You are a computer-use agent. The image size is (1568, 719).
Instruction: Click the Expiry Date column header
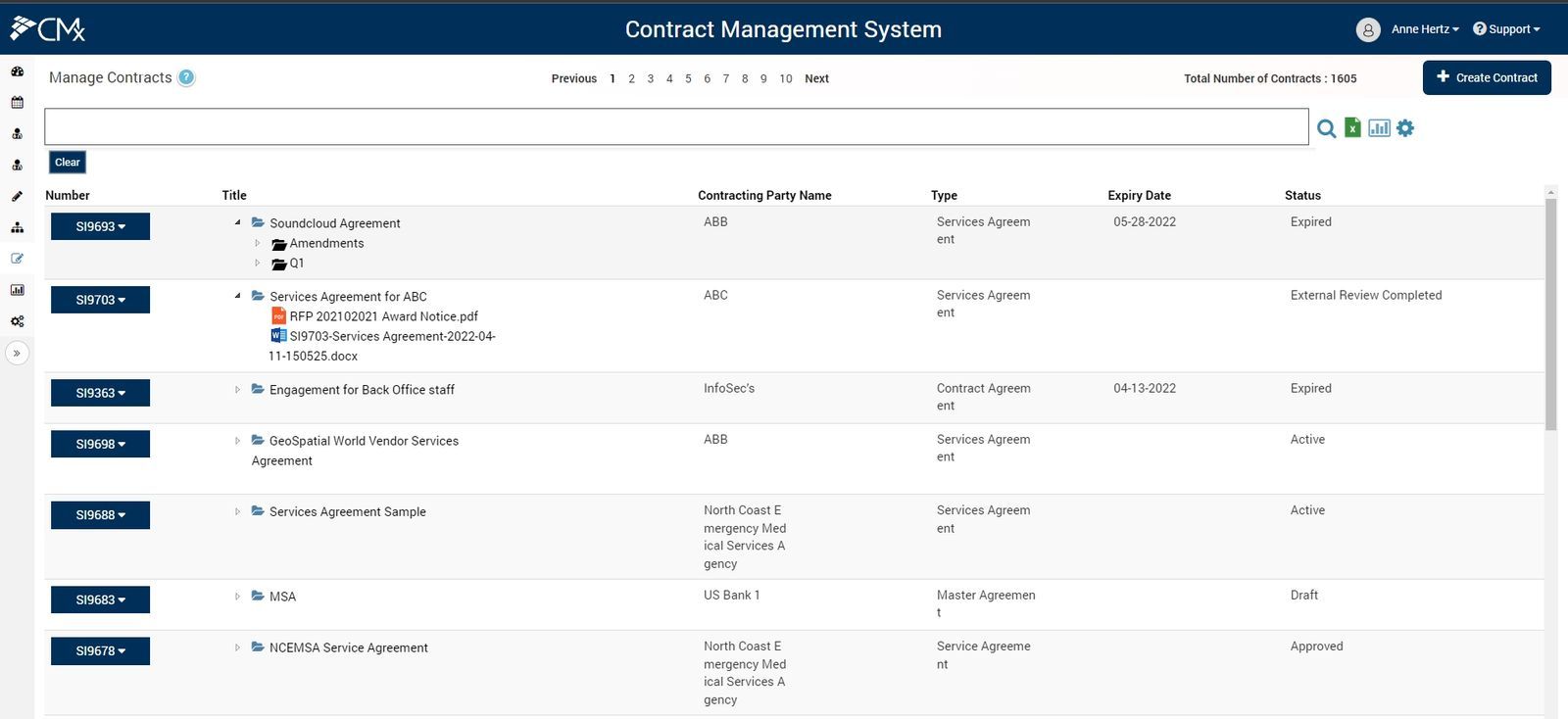point(1139,196)
